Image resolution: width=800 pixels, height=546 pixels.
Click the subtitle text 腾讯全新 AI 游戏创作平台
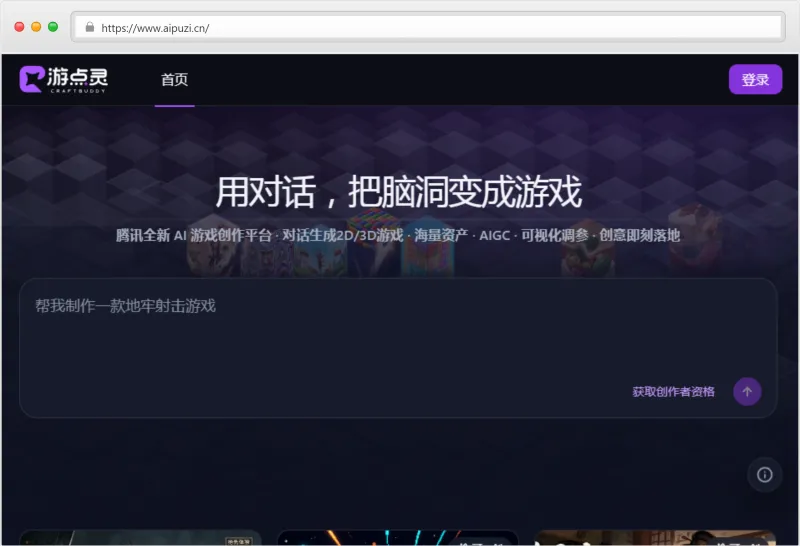(x=193, y=235)
